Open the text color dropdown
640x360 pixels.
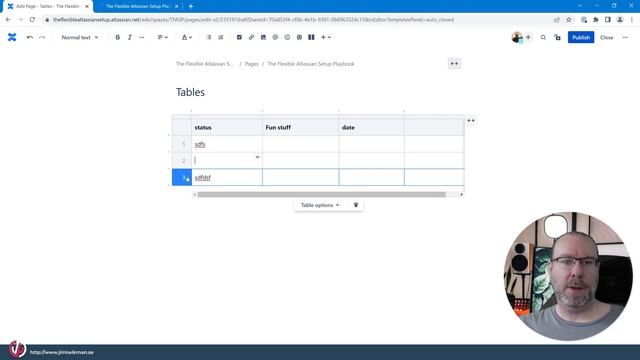coord(187,37)
